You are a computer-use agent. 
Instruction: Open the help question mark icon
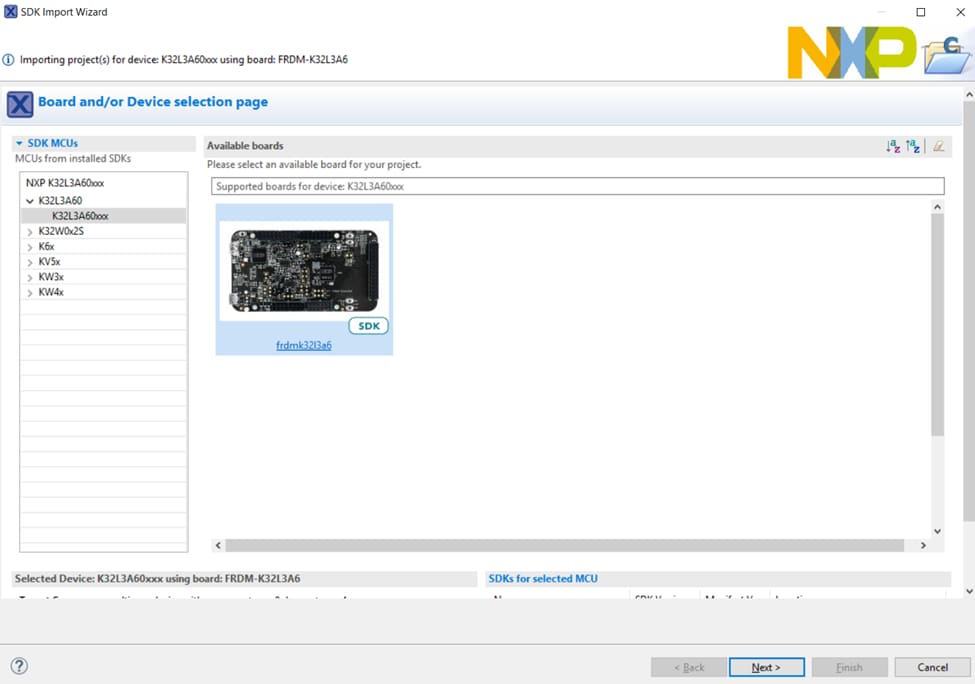(x=19, y=666)
